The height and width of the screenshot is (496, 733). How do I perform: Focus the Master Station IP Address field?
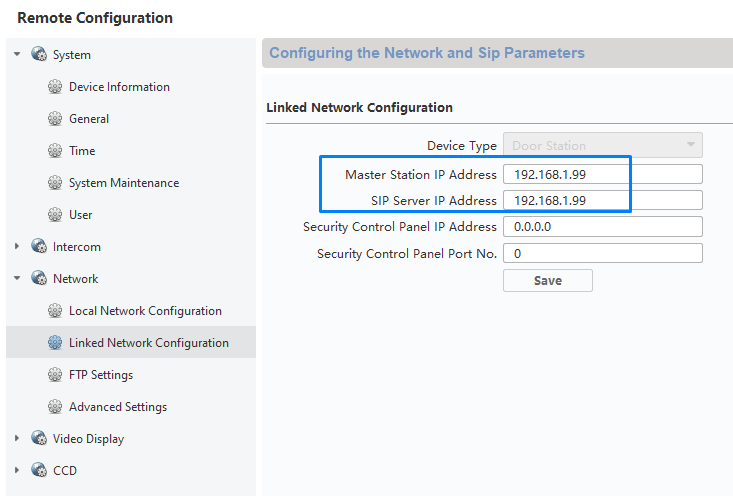point(603,174)
